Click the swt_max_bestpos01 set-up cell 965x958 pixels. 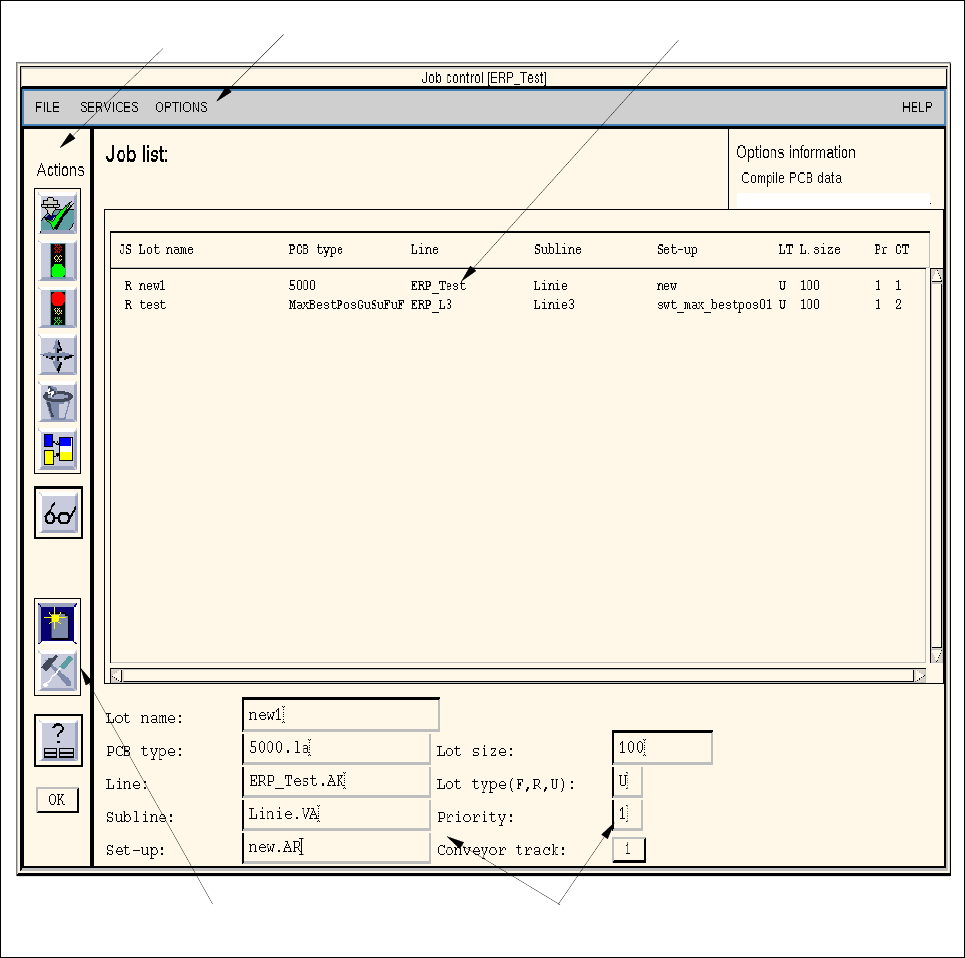pyautogui.click(x=714, y=305)
